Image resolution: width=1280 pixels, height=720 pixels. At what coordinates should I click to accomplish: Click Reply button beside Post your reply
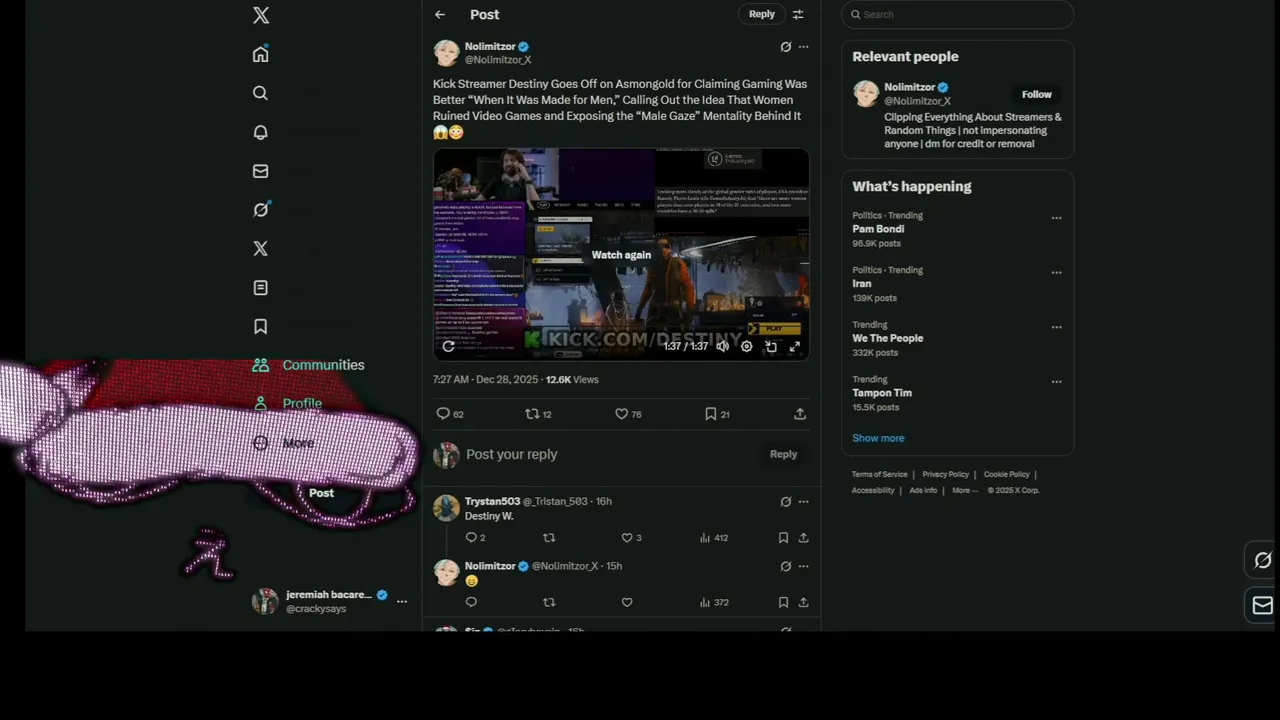[x=783, y=454]
